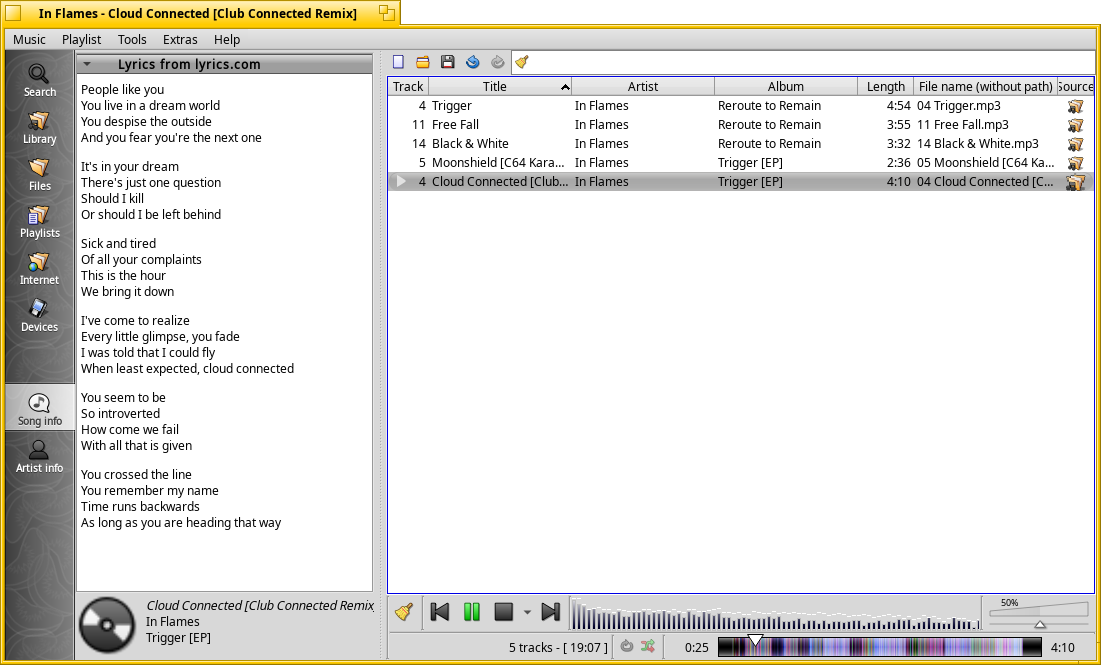Click the 3:55 length of Free Fall

898,125
